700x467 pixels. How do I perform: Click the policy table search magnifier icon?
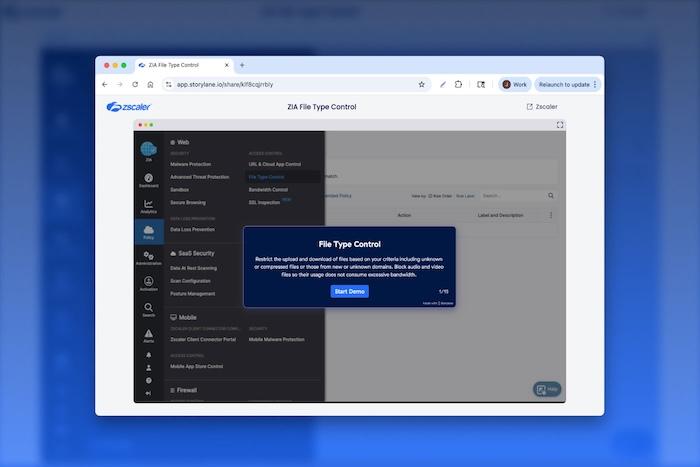551,196
